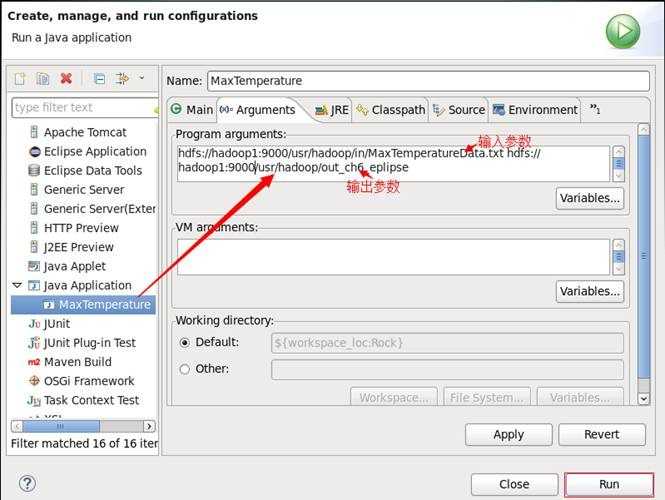Click the Revert button
665x500 pixels.
pos(602,434)
